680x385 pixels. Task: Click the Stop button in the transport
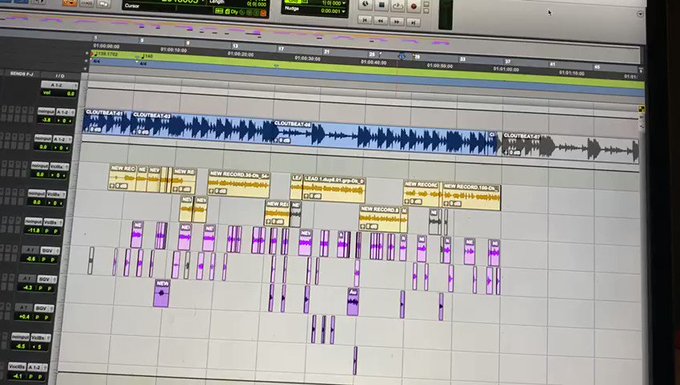click(382, 5)
